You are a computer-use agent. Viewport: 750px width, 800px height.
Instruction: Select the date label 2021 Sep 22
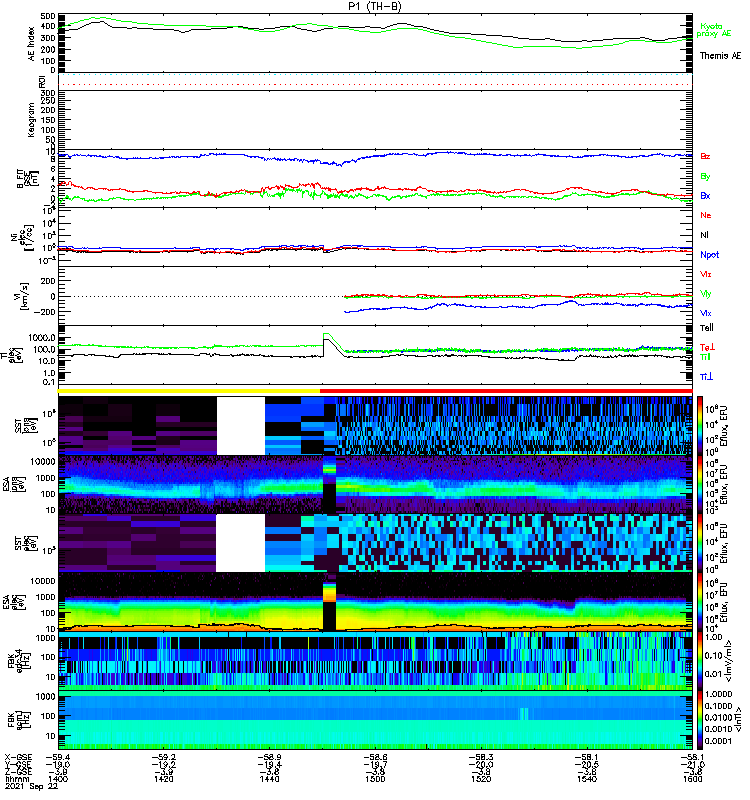coord(31,786)
